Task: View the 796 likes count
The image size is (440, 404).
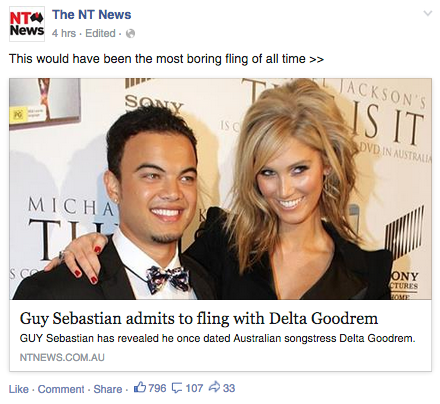Action: tap(157, 388)
